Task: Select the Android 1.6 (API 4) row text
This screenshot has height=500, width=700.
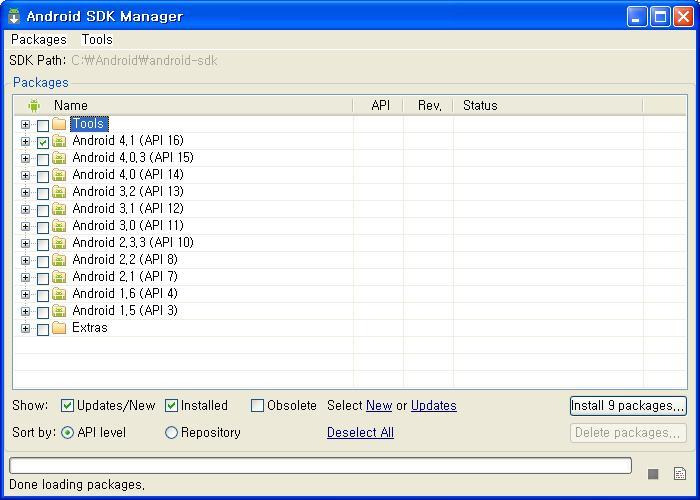Action: 125,293
